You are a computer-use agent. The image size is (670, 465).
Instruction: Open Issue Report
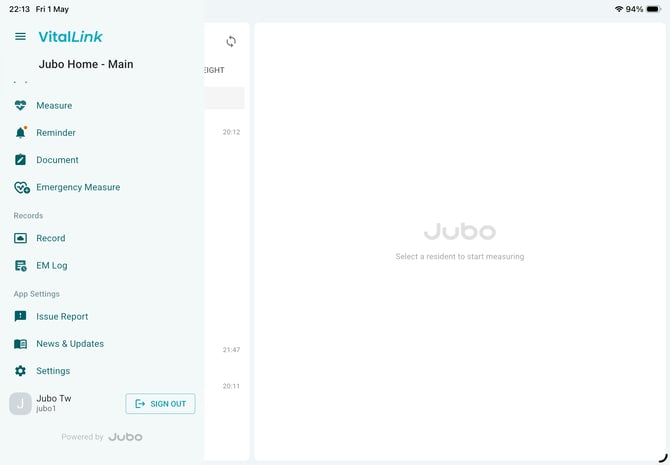coord(62,317)
